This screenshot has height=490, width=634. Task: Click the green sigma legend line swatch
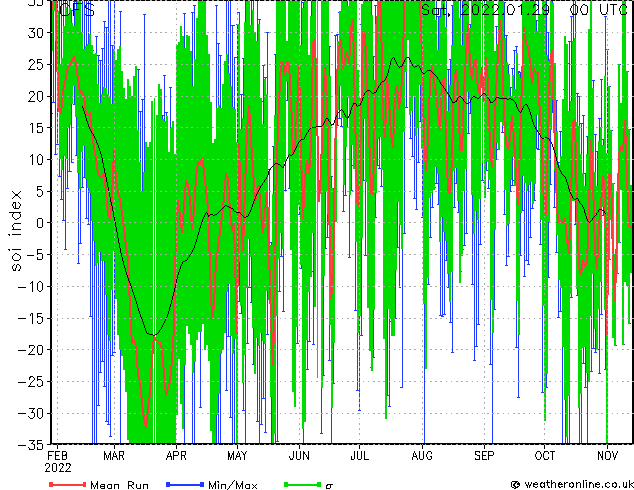pos(302,484)
